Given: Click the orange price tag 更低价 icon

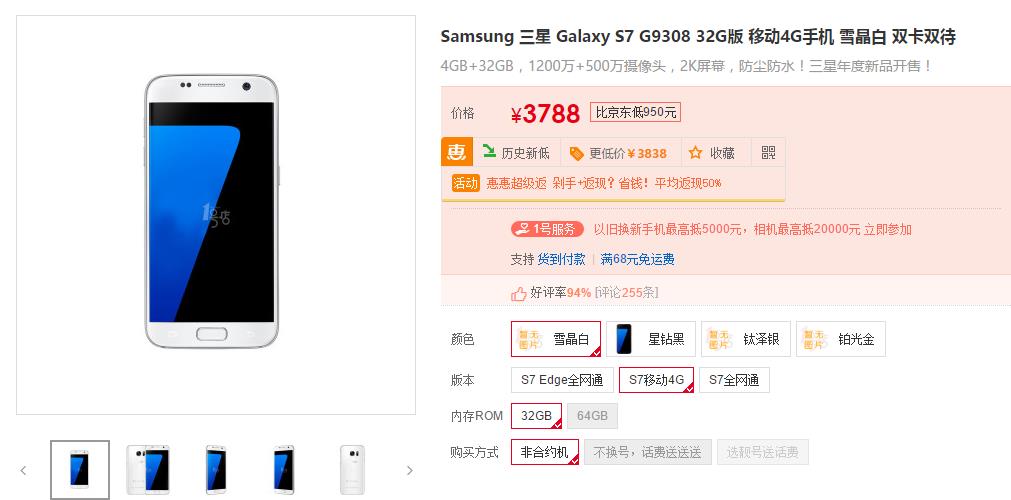Looking at the screenshot, I should [x=576, y=153].
